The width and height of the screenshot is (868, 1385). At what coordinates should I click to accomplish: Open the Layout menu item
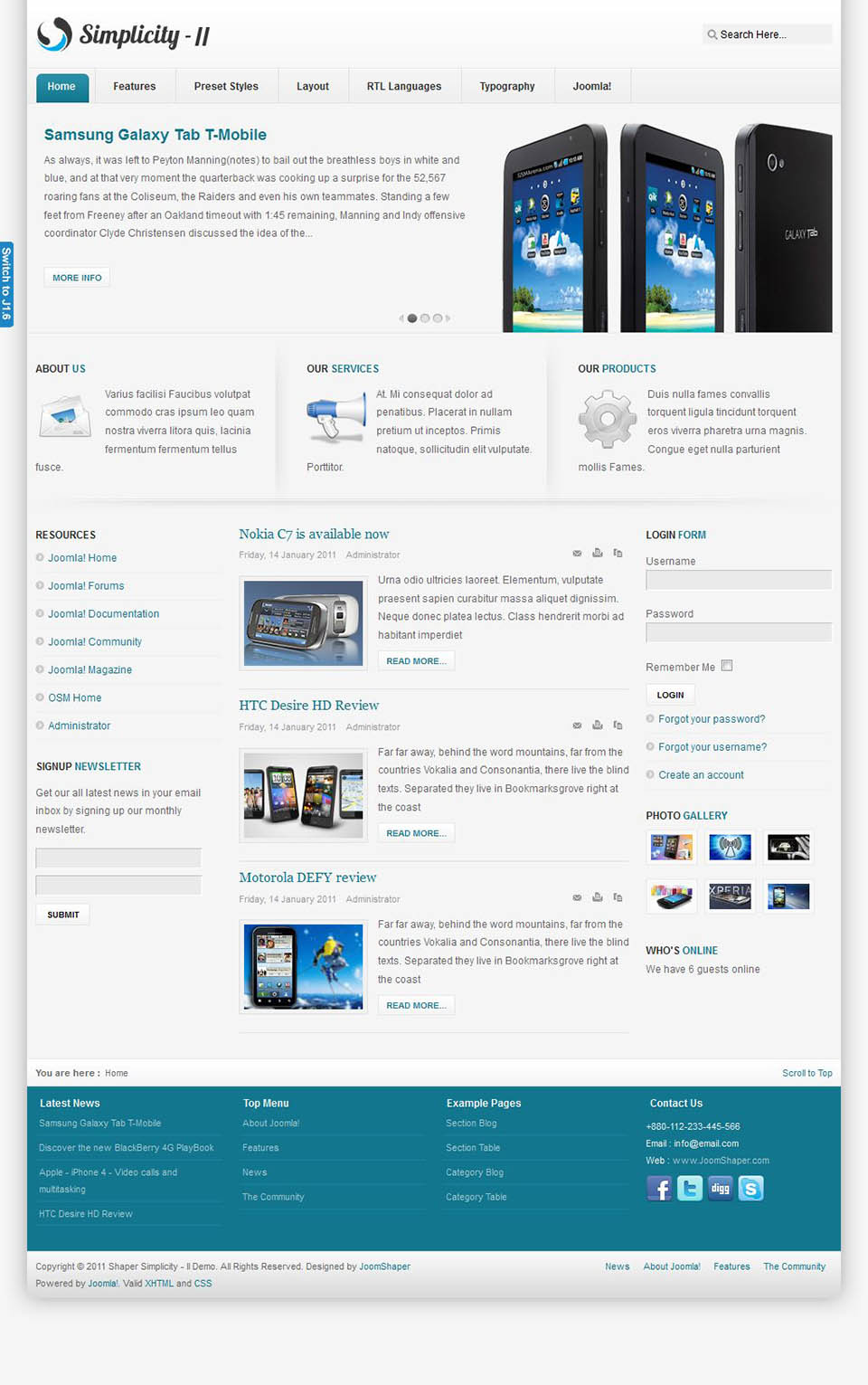tap(313, 87)
